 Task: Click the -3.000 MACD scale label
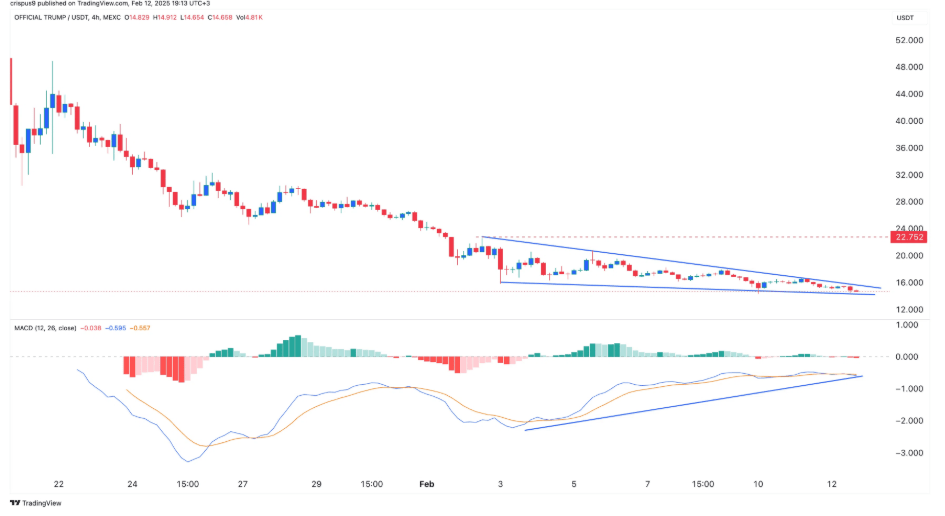point(908,453)
